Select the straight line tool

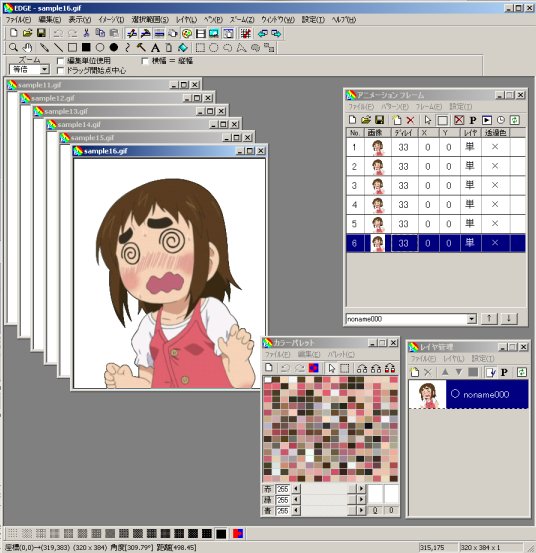[x=58, y=48]
